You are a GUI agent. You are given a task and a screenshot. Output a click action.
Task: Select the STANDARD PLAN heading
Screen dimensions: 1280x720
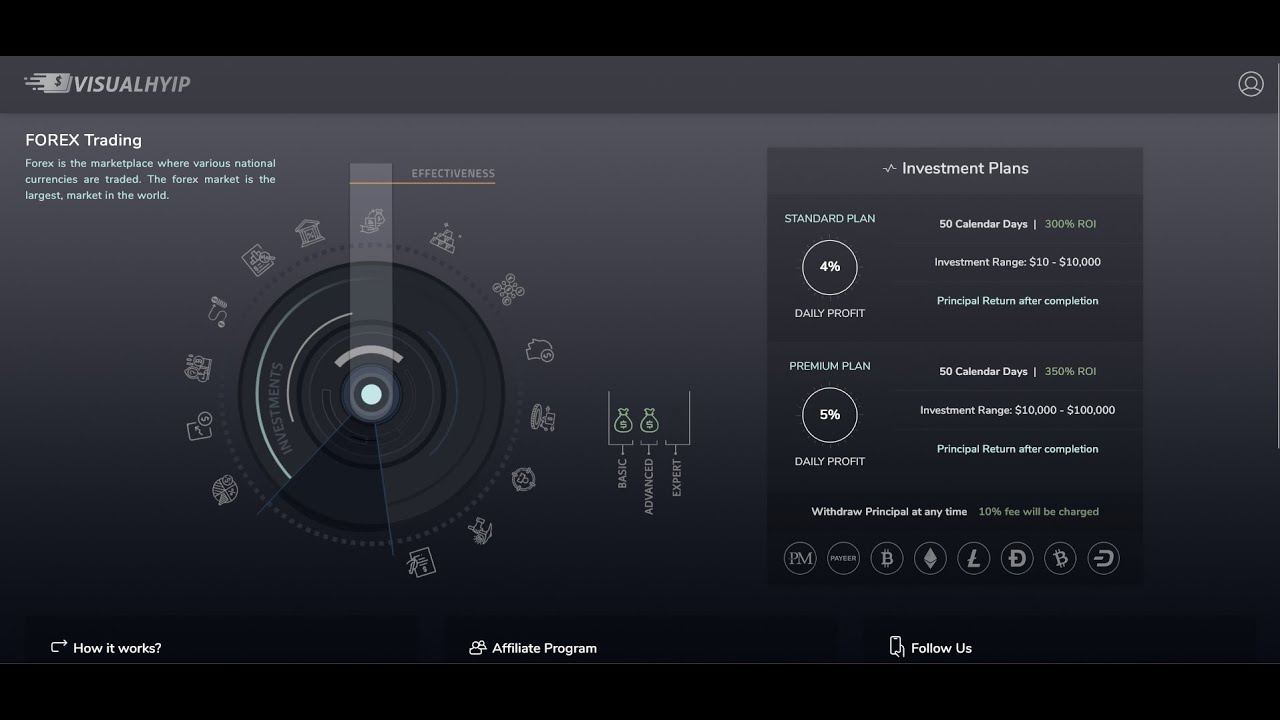point(829,219)
